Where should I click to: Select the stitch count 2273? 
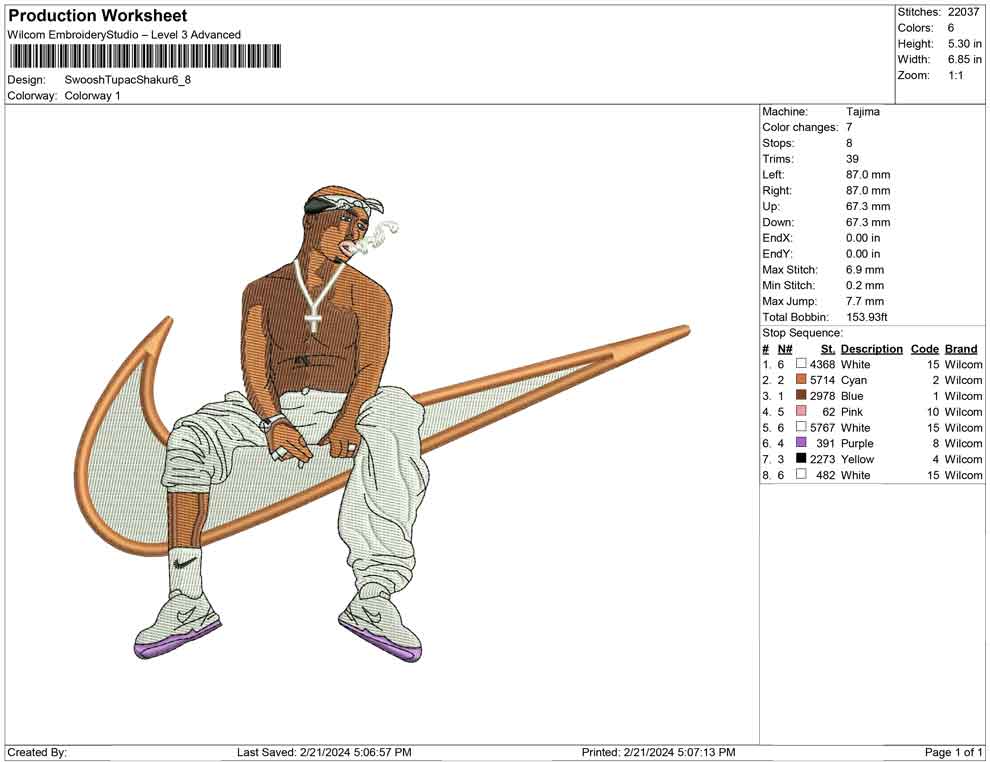822,459
